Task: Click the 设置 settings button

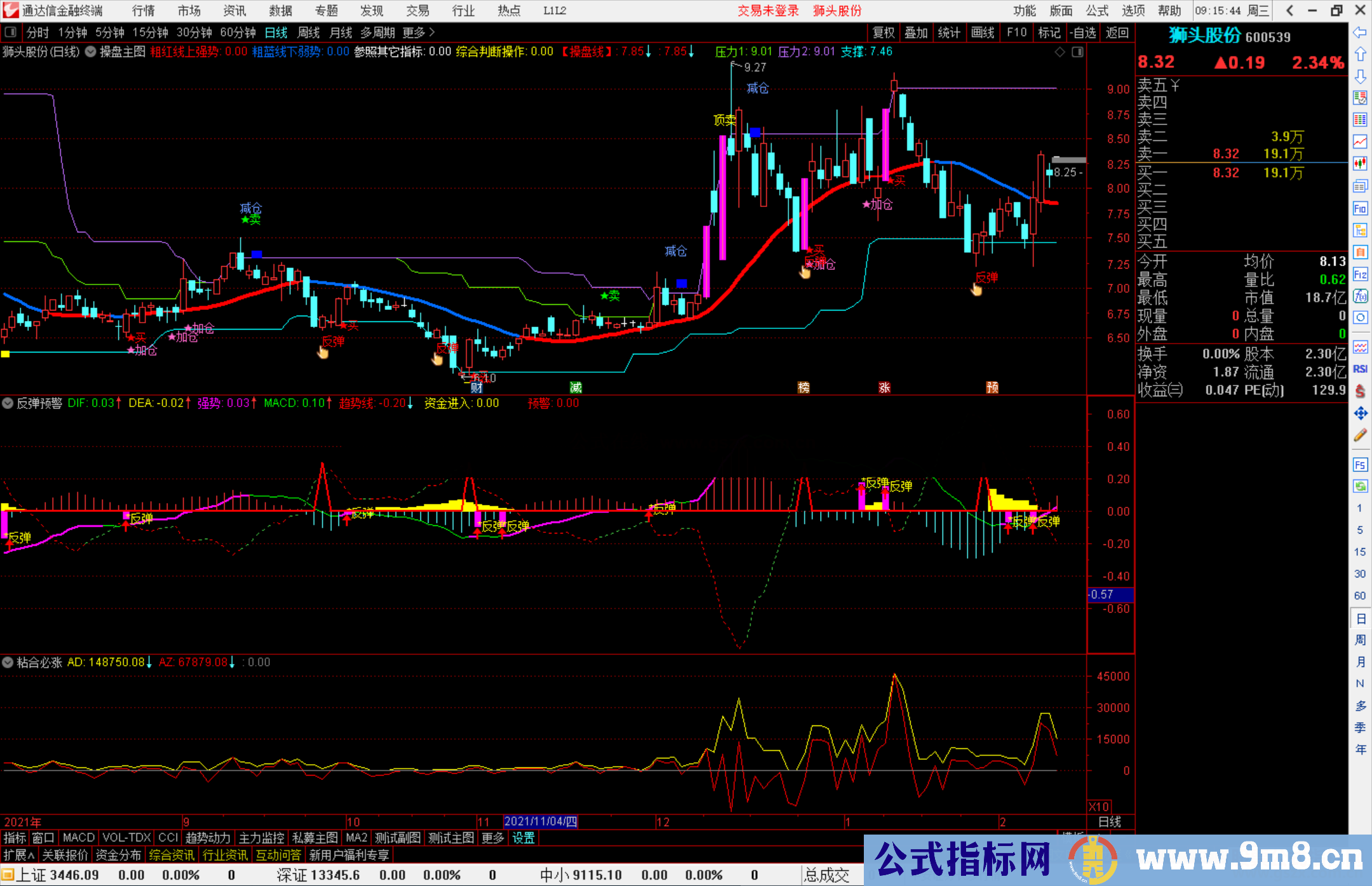Action: click(523, 838)
